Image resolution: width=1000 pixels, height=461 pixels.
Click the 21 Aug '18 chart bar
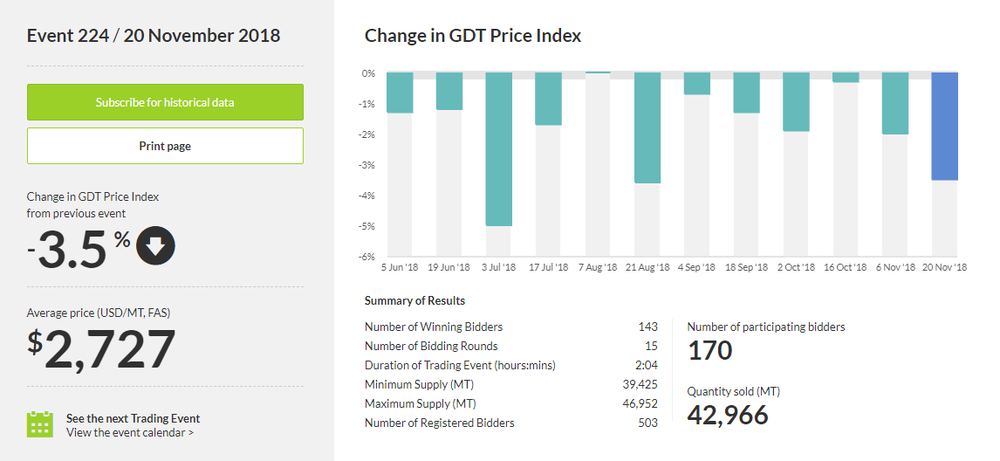(x=647, y=127)
